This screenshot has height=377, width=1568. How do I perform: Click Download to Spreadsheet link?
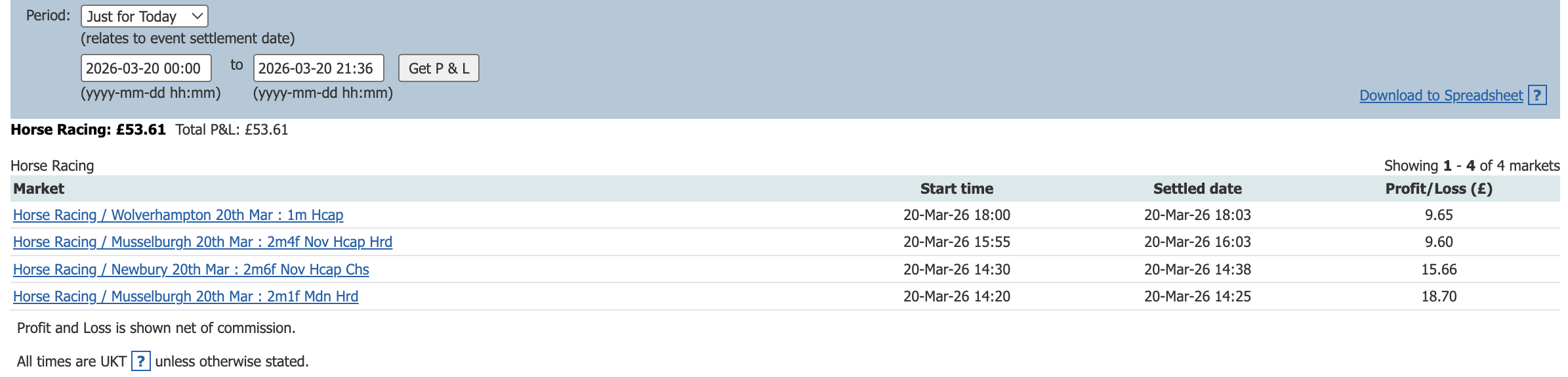pyautogui.click(x=1441, y=96)
